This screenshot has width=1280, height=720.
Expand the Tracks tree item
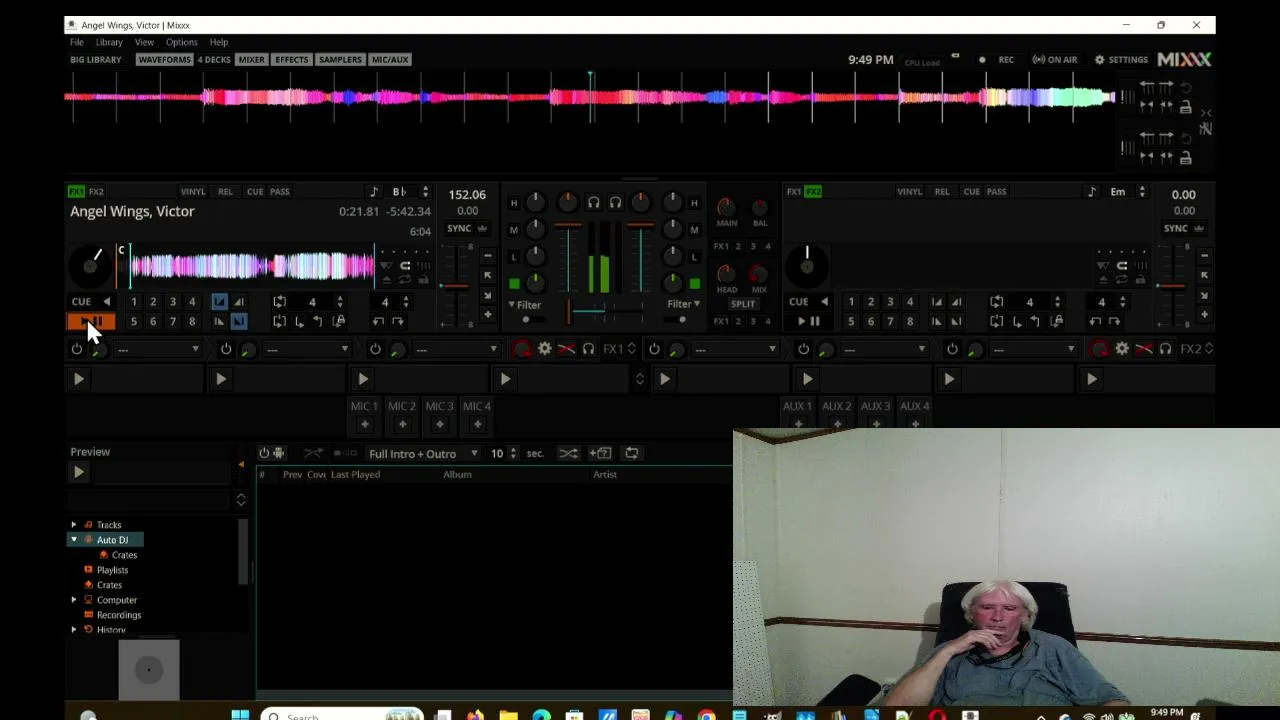tap(73, 525)
